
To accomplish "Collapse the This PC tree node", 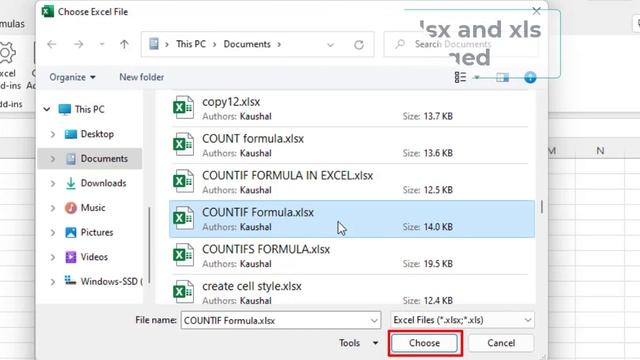I will click(47, 109).
